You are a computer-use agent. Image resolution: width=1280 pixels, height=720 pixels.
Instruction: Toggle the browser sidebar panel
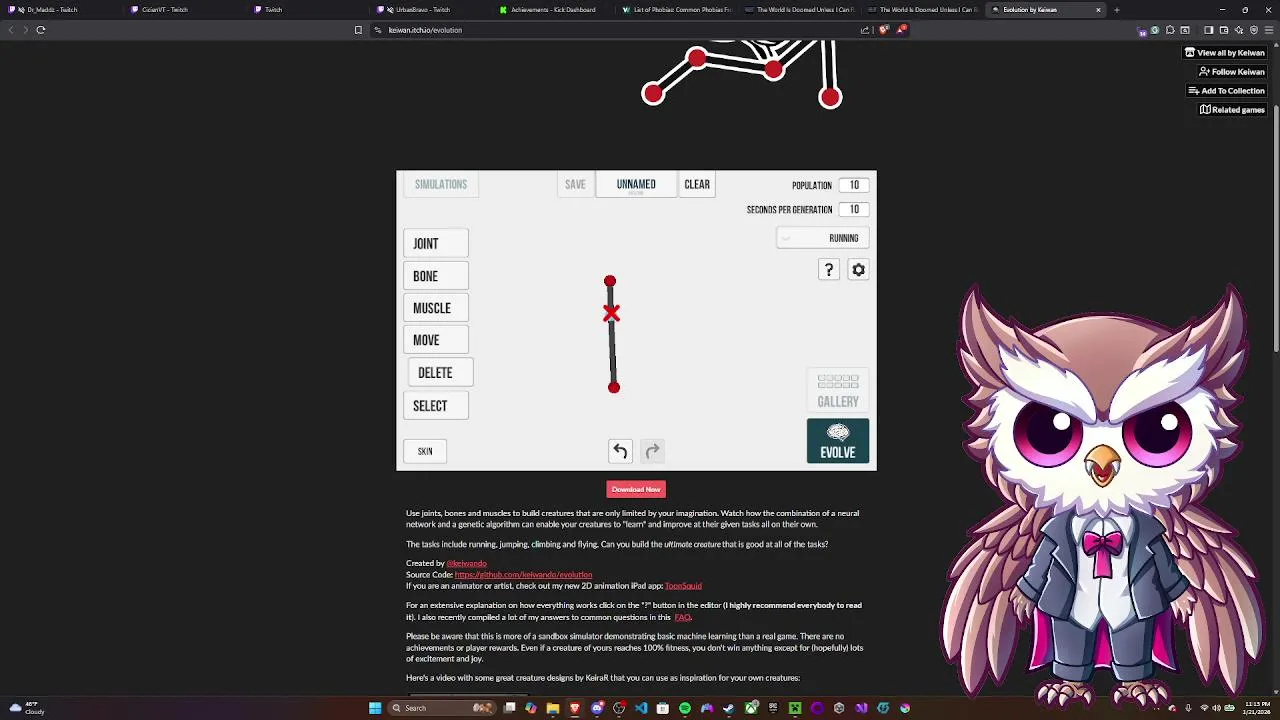tap(1209, 30)
